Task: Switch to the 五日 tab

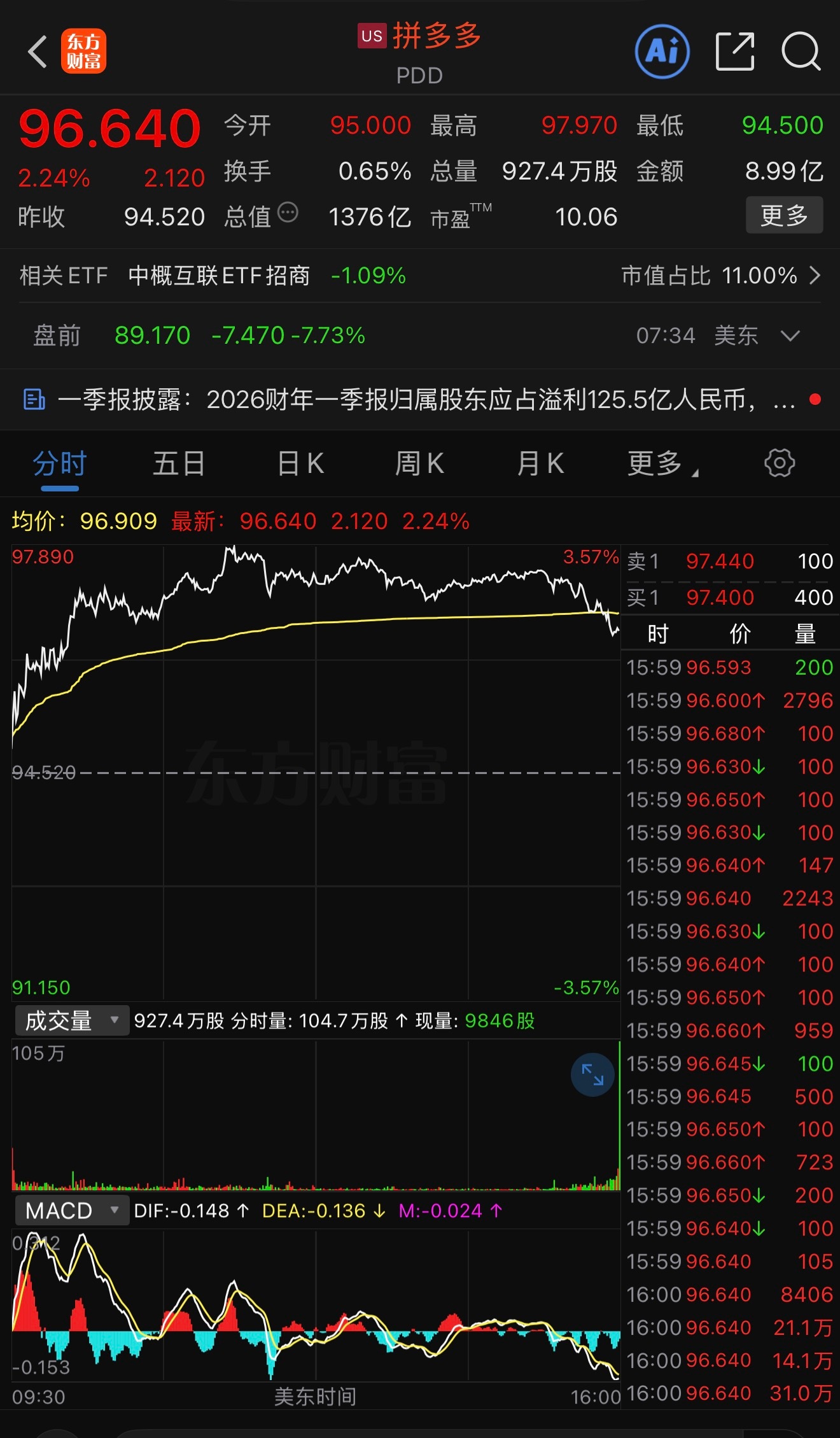Action: (x=179, y=463)
